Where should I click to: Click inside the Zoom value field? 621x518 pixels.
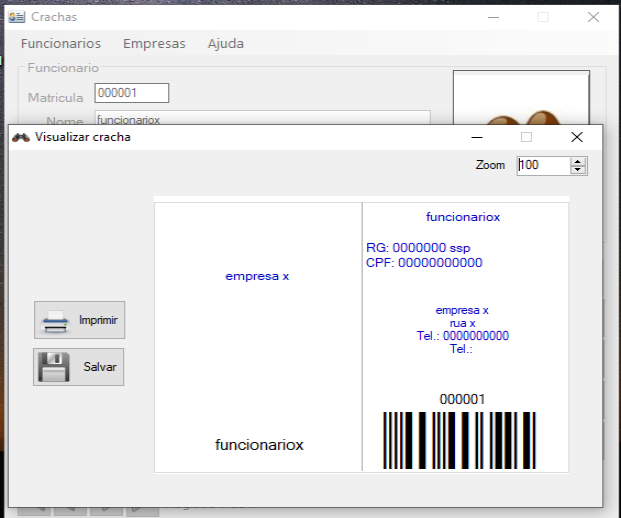pos(541,165)
